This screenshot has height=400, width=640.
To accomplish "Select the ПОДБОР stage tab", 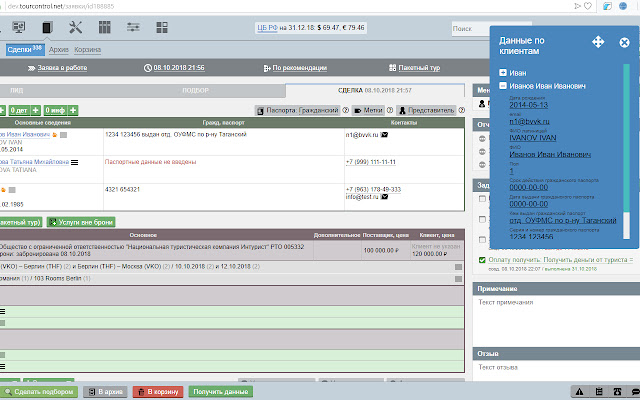I will click(x=195, y=91).
